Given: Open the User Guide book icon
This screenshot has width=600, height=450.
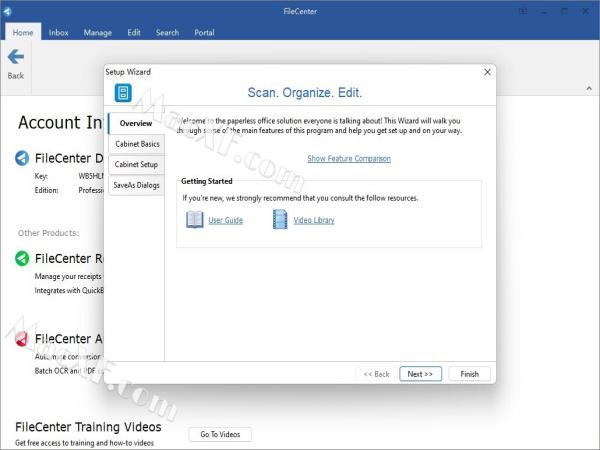Looking at the screenshot, I should 195,220.
